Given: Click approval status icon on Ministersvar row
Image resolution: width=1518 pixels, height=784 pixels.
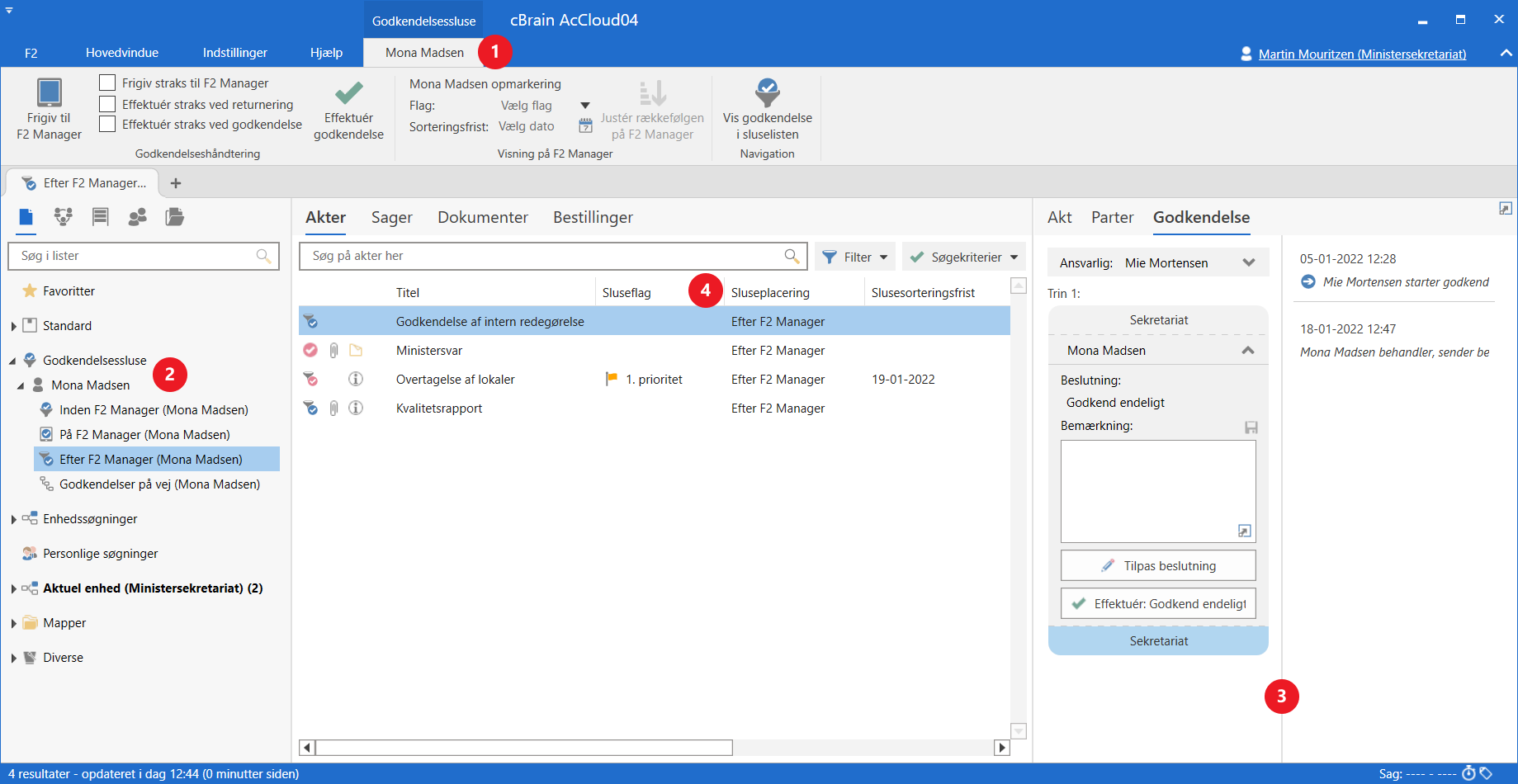Looking at the screenshot, I should click(x=310, y=351).
